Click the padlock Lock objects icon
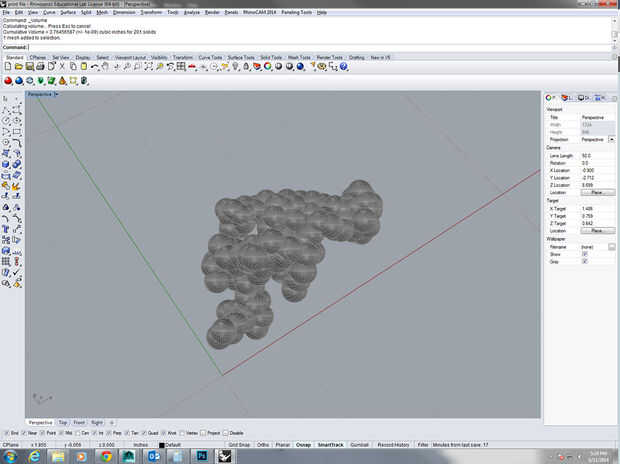 point(246,66)
